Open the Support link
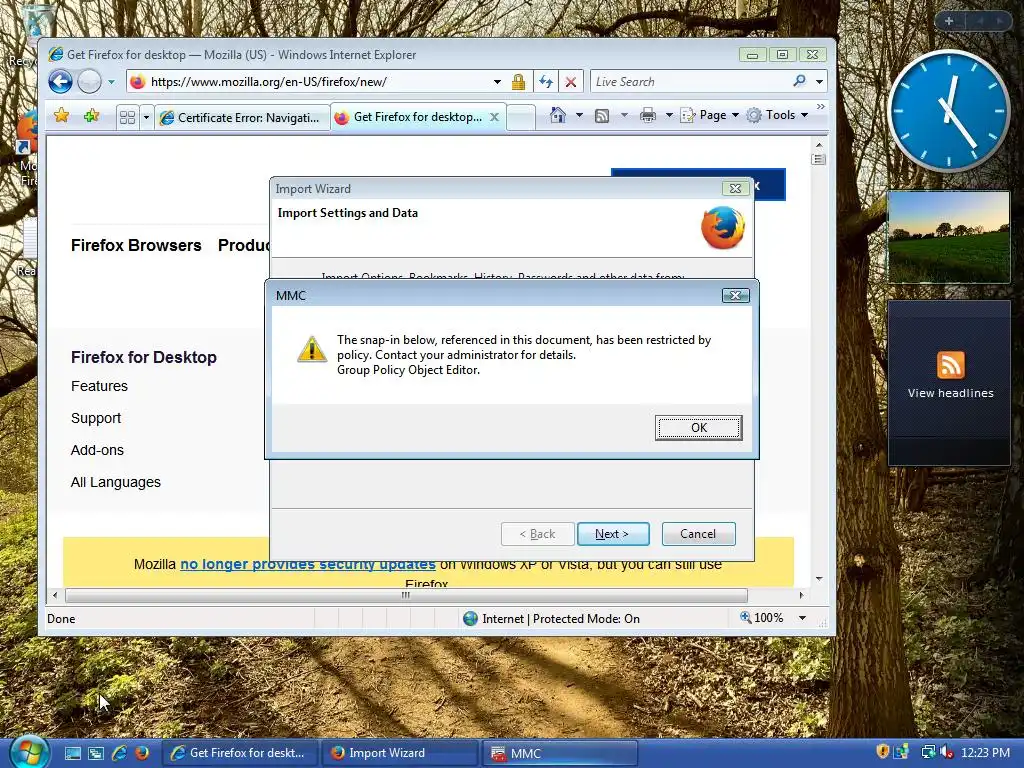The width and height of the screenshot is (1024, 768). [x=96, y=418]
